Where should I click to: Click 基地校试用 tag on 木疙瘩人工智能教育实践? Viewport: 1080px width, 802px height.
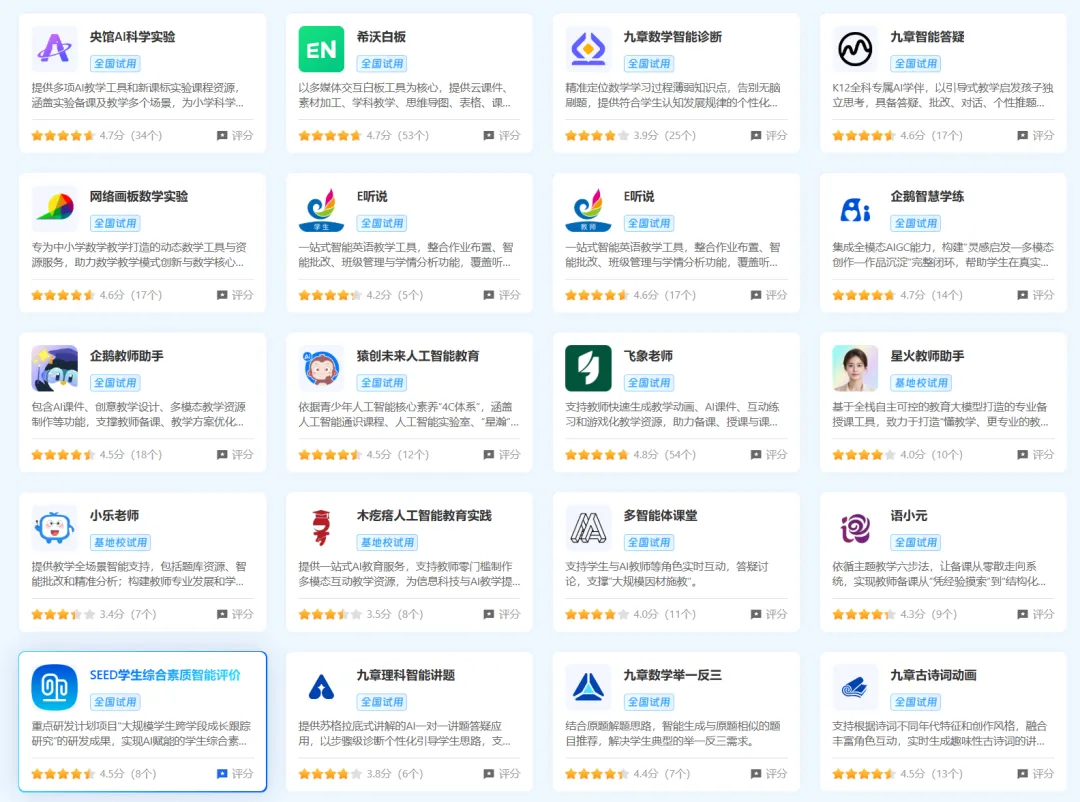pos(387,542)
